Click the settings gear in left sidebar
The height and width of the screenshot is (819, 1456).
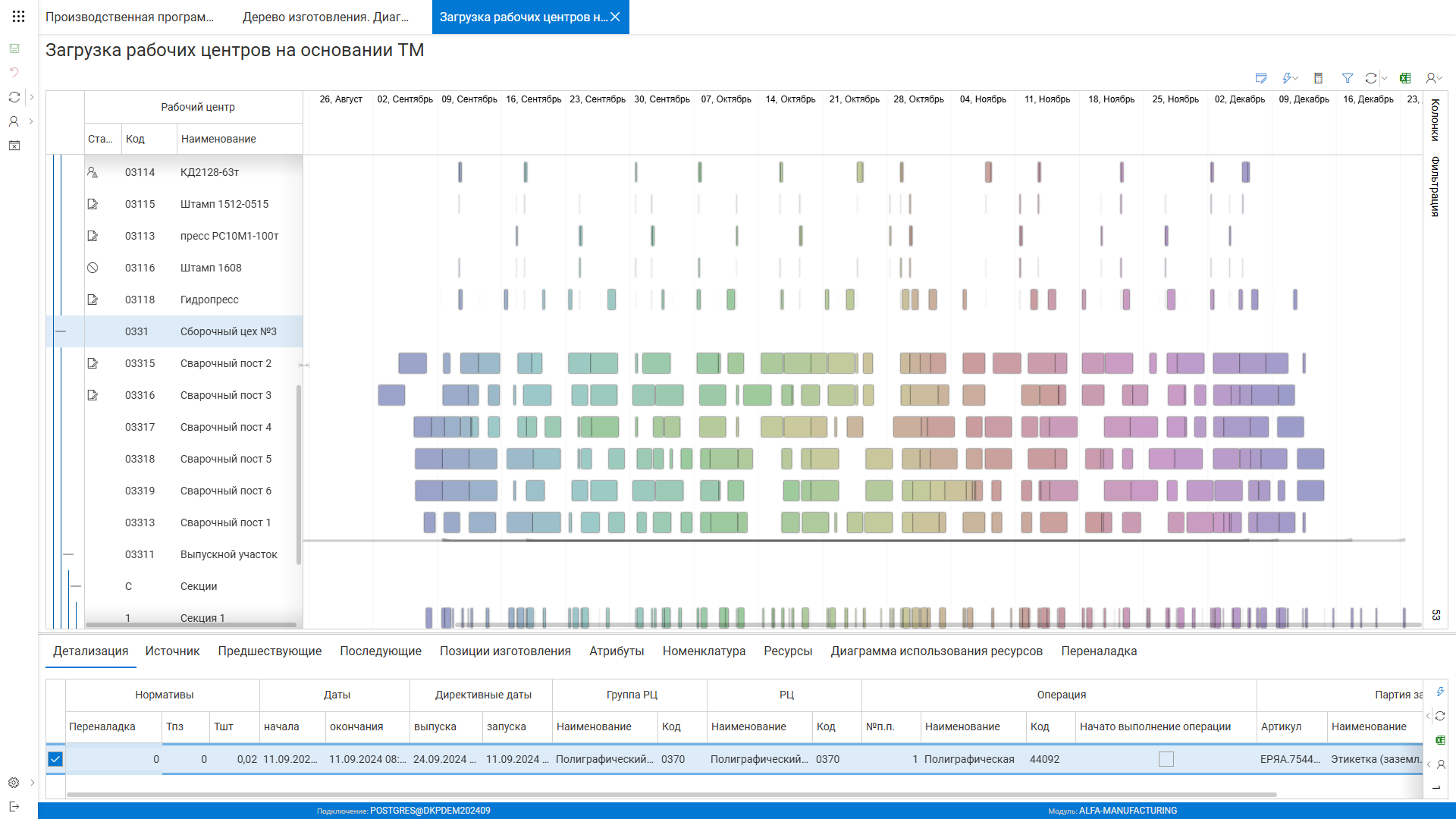click(x=14, y=783)
